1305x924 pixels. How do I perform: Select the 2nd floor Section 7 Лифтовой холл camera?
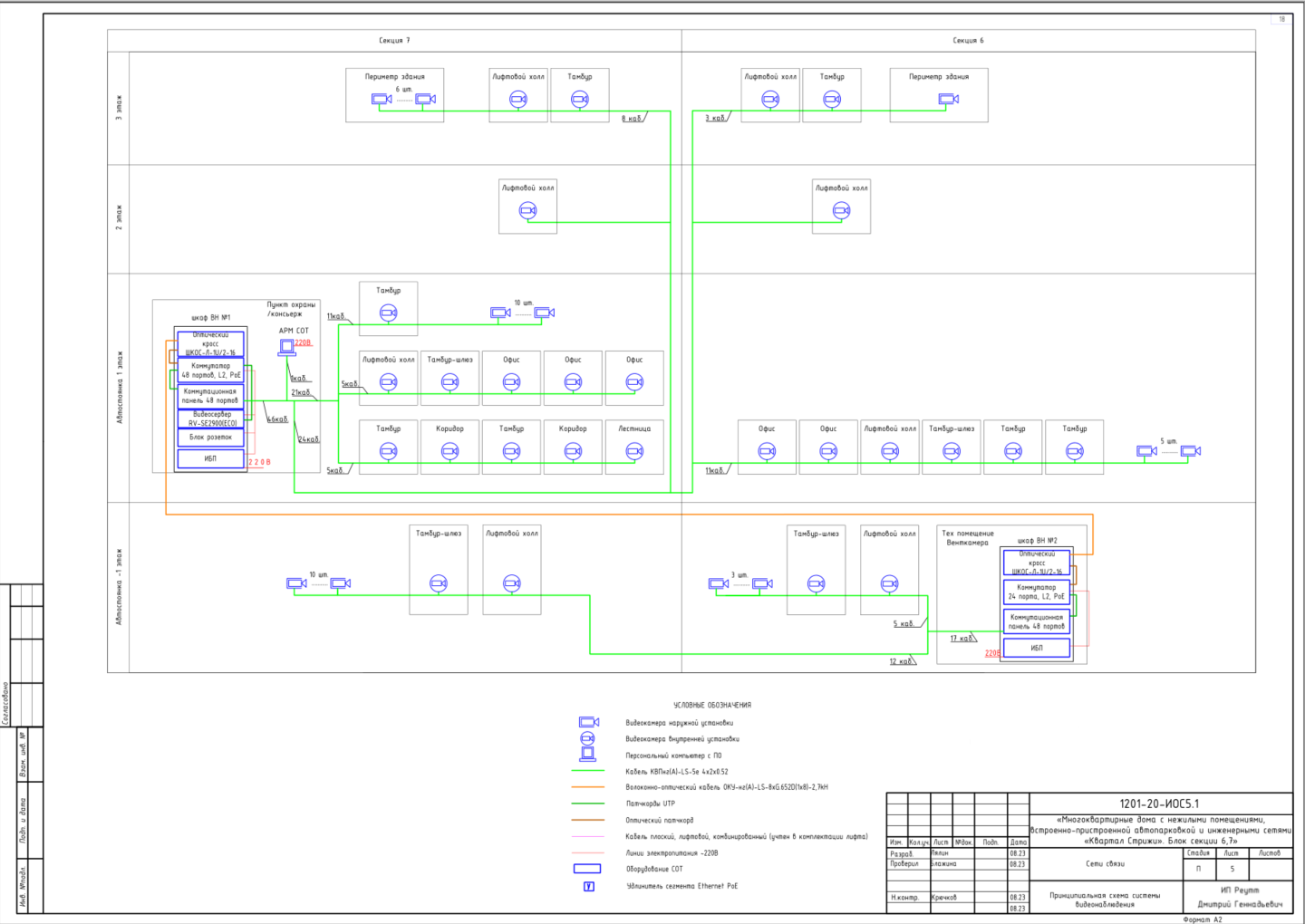pos(527,210)
